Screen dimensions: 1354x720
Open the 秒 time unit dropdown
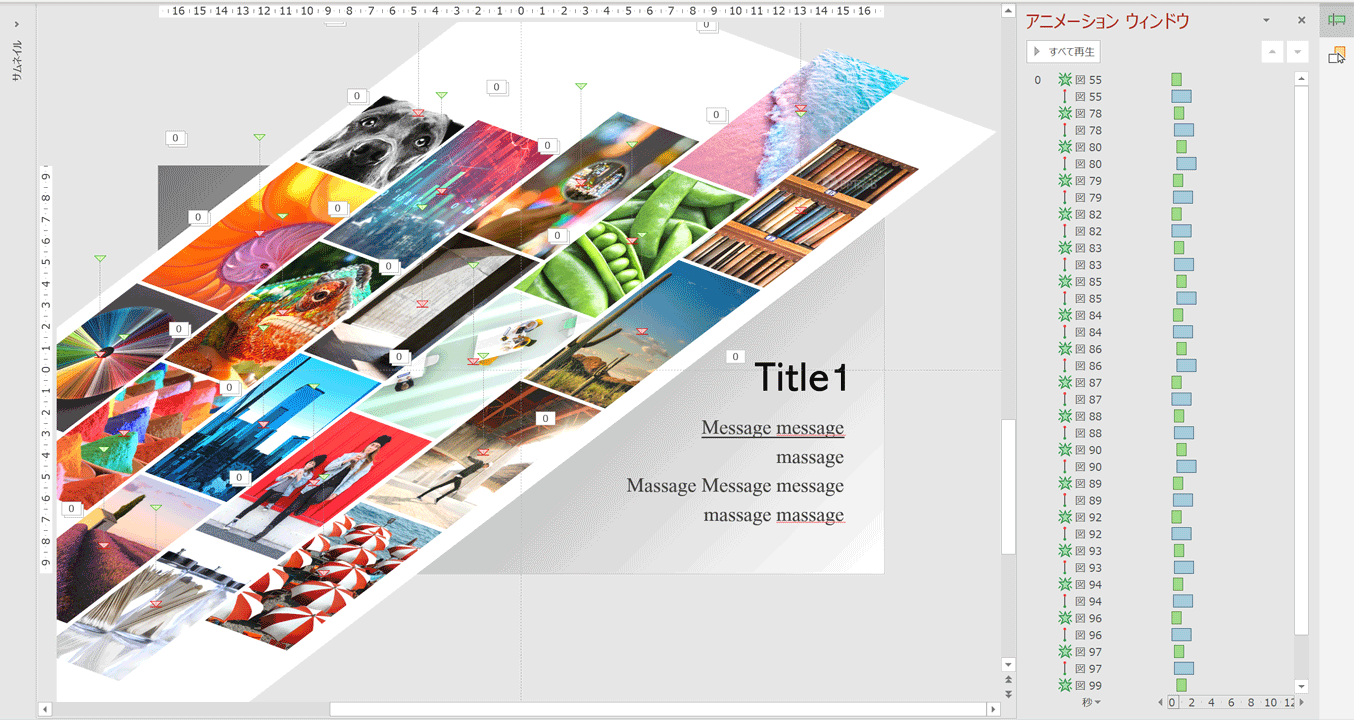point(1091,702)
